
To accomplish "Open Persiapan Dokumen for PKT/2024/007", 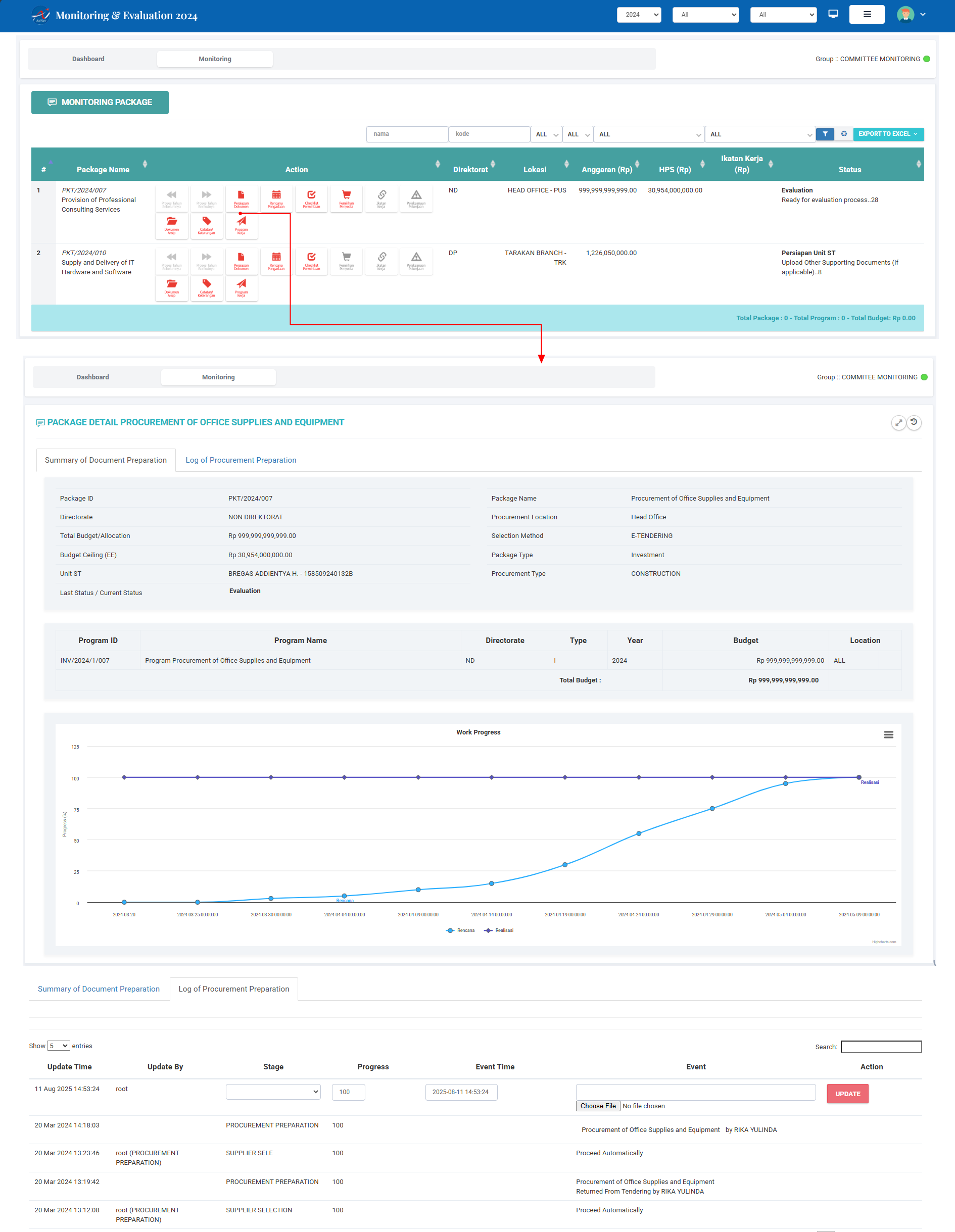I will click(242, 199).
